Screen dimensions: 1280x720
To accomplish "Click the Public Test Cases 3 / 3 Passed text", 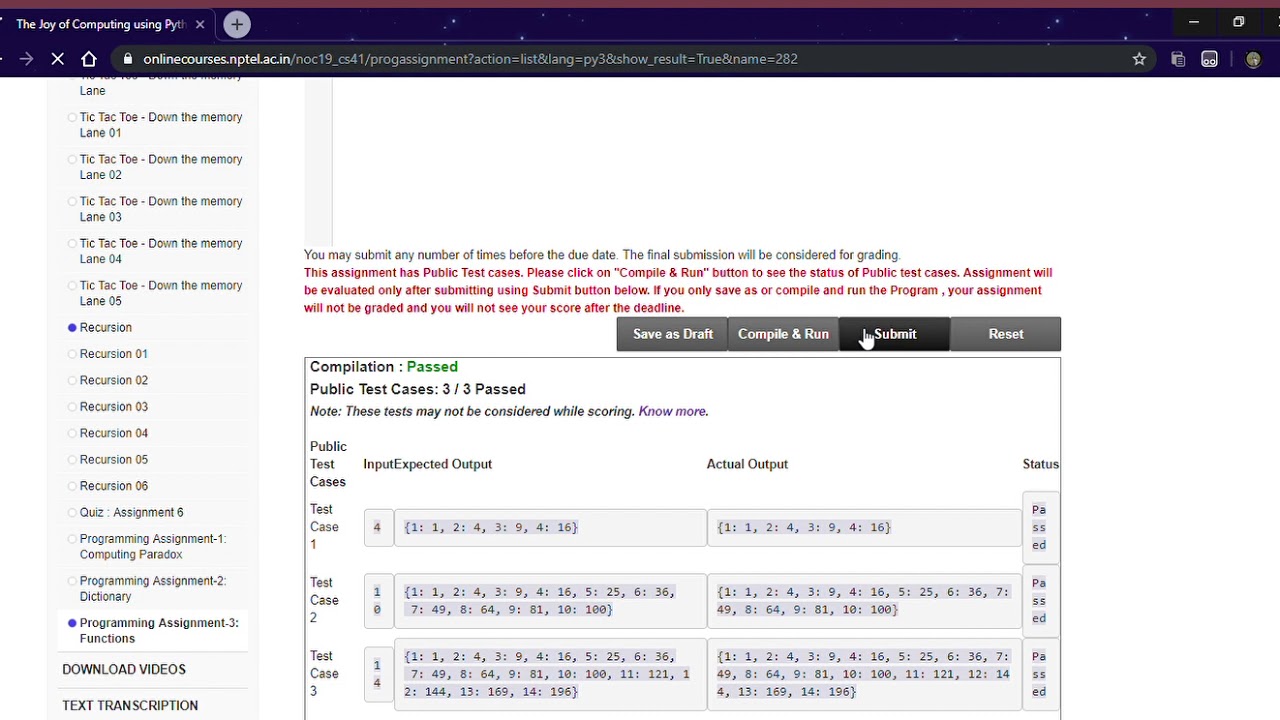I will point(417,389).
